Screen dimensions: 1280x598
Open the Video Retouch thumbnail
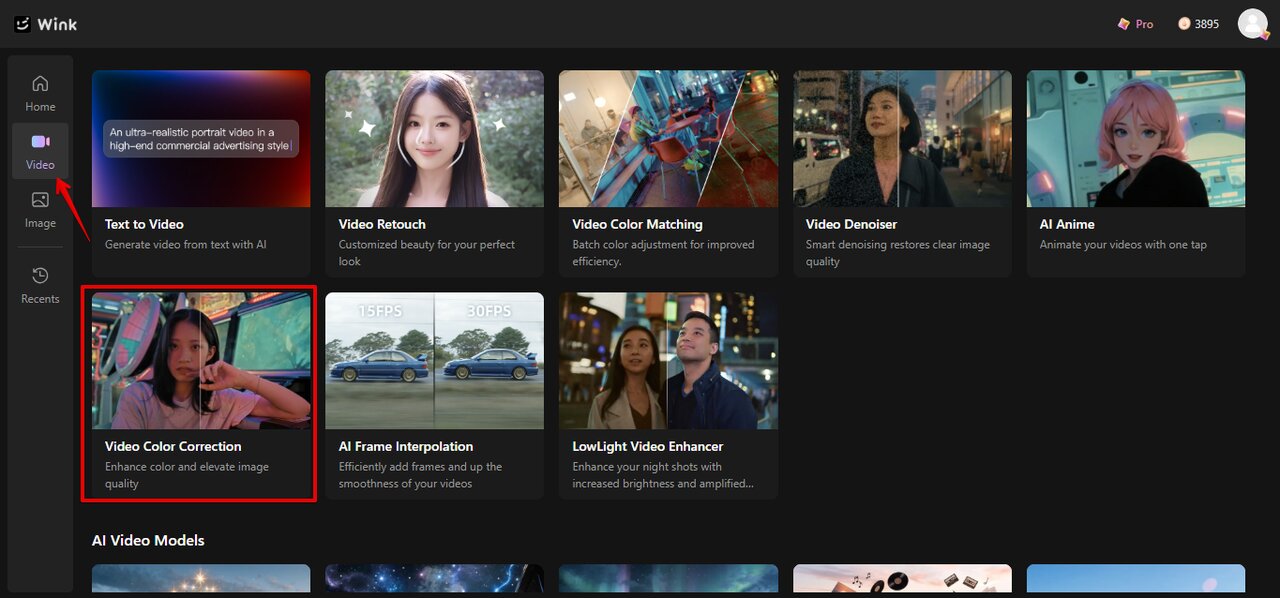tap(434, 138)
